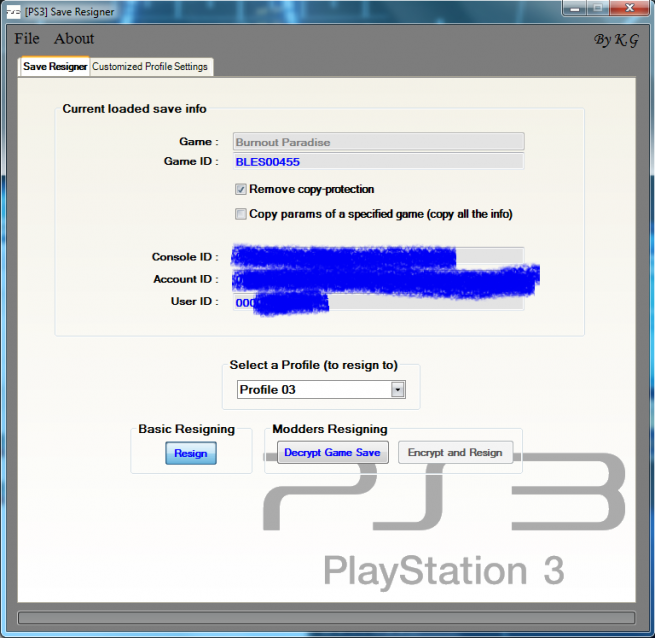Image resolution: width=655 pixels, height=638 pixels.
Task: Expand the Profile 03 dropdown arrow
Action: coord(398,389)
